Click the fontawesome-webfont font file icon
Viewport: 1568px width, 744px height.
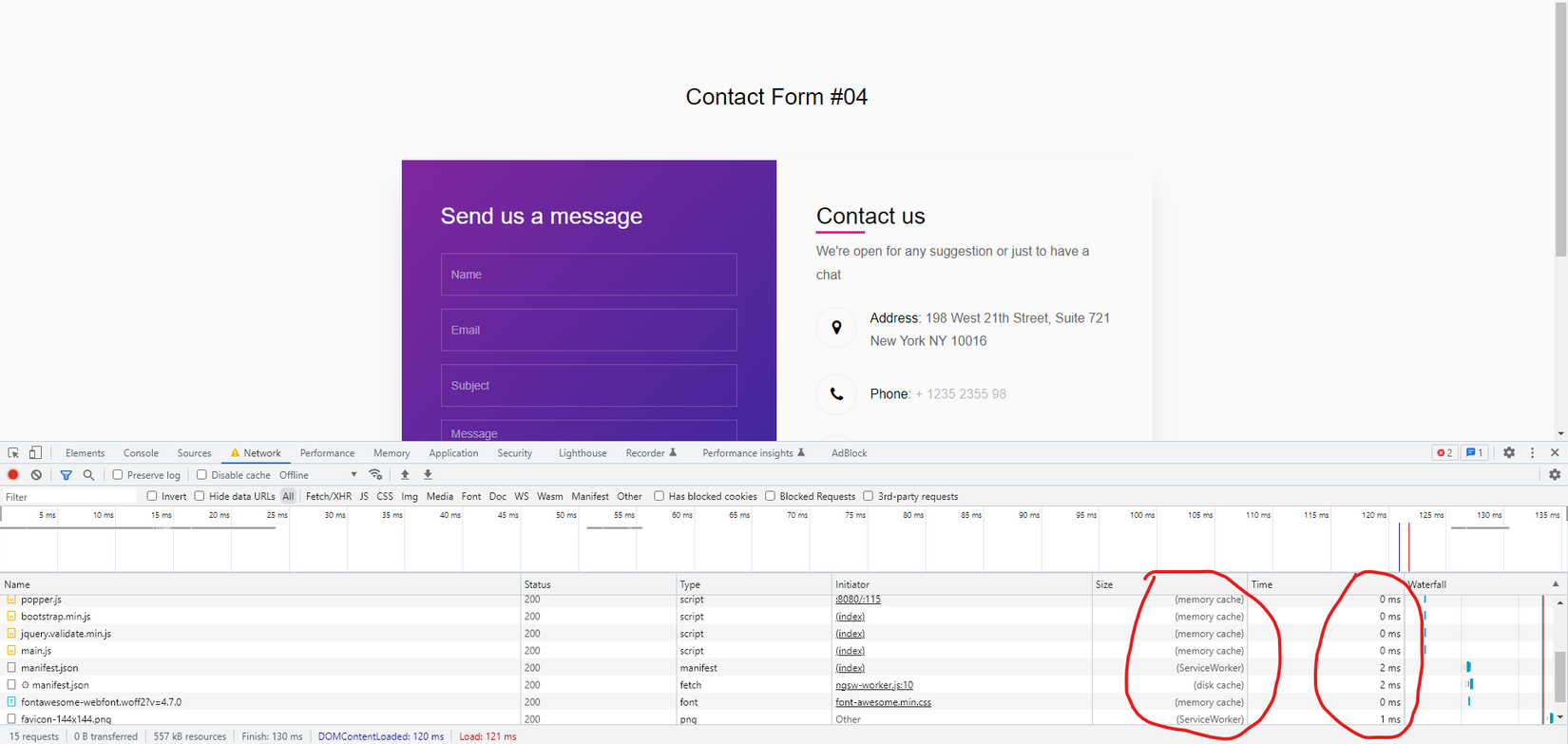tap(11, 702)
